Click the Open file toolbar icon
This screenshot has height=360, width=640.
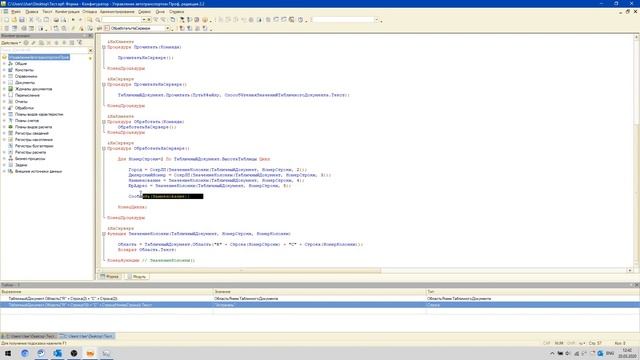point(14,20)
